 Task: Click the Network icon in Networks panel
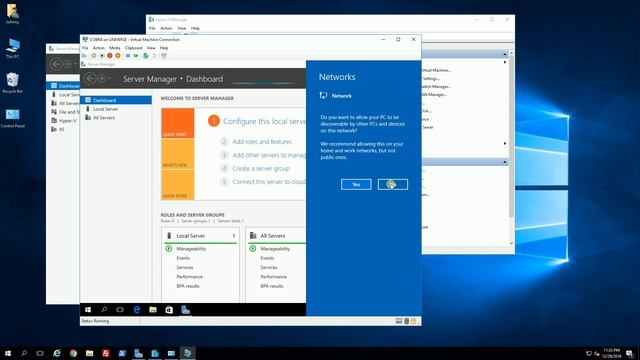coord(323,96)
